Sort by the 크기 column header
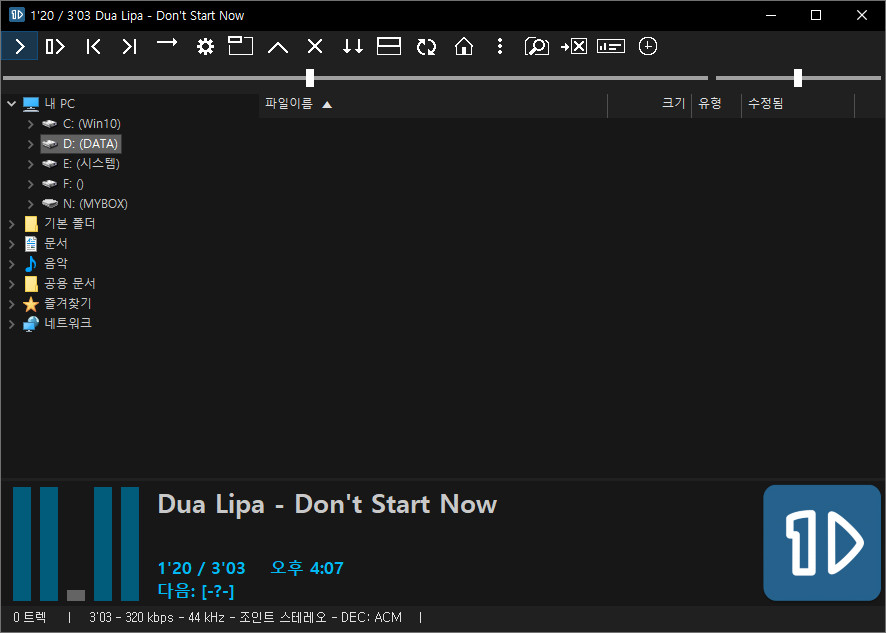This screenshot has width=886, height=633. click(650, 104)
